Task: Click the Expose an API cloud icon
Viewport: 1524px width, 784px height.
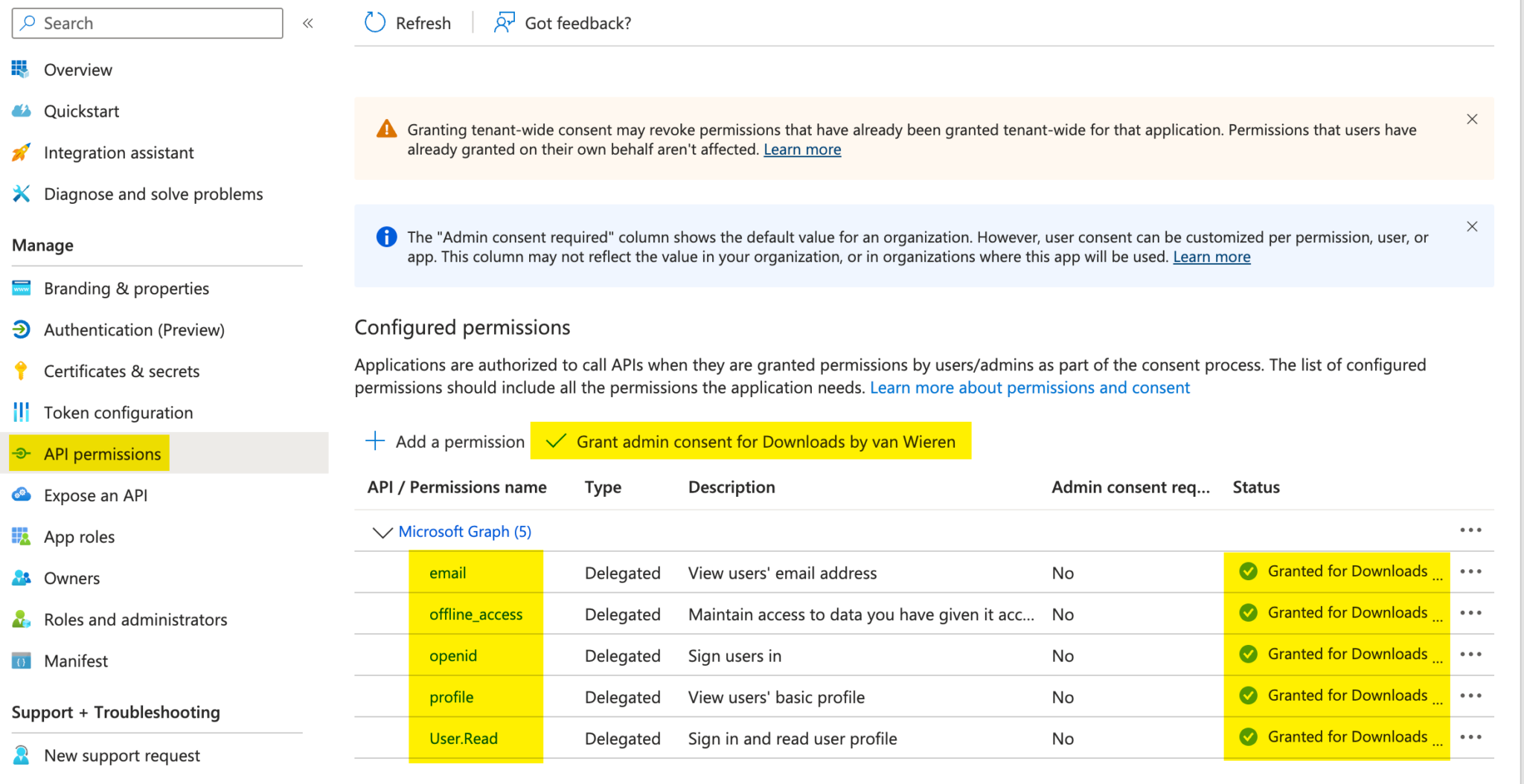Action: tap(21, 495)
